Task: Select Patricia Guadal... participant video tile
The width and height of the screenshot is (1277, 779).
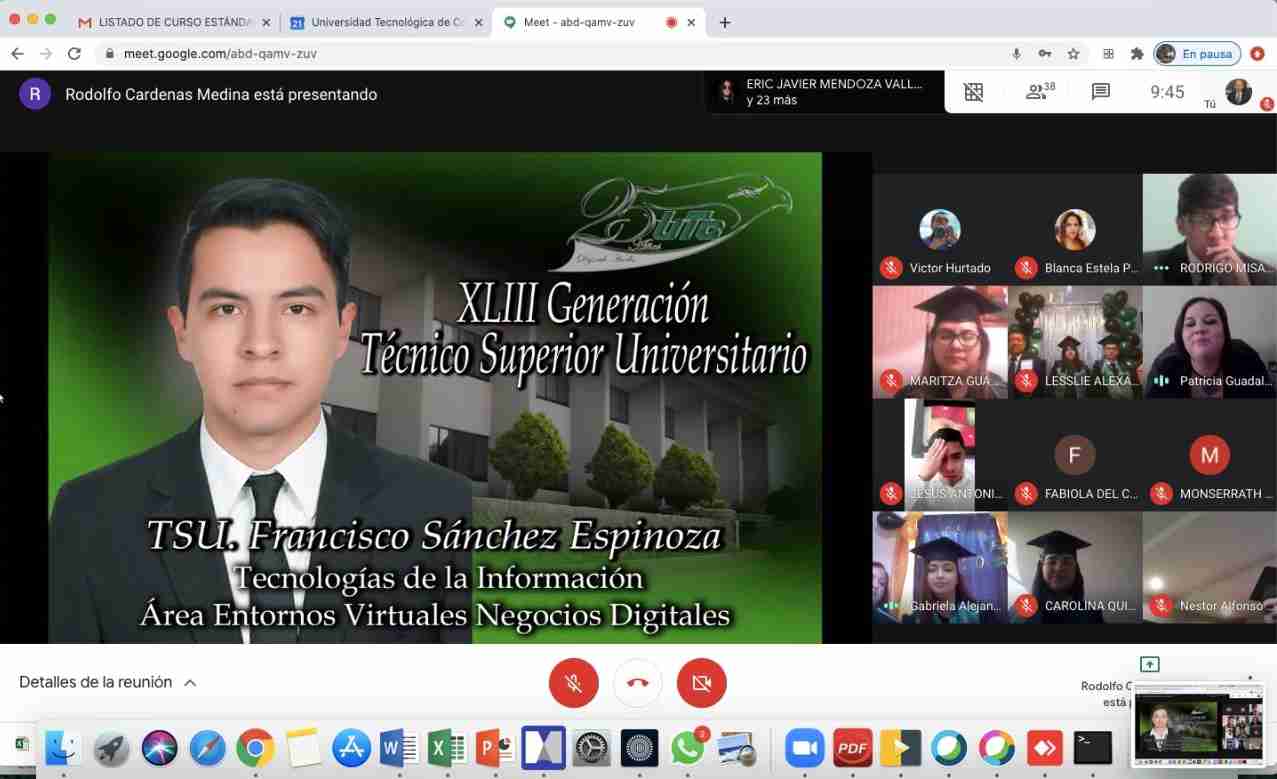Action: coord(1209,342)
